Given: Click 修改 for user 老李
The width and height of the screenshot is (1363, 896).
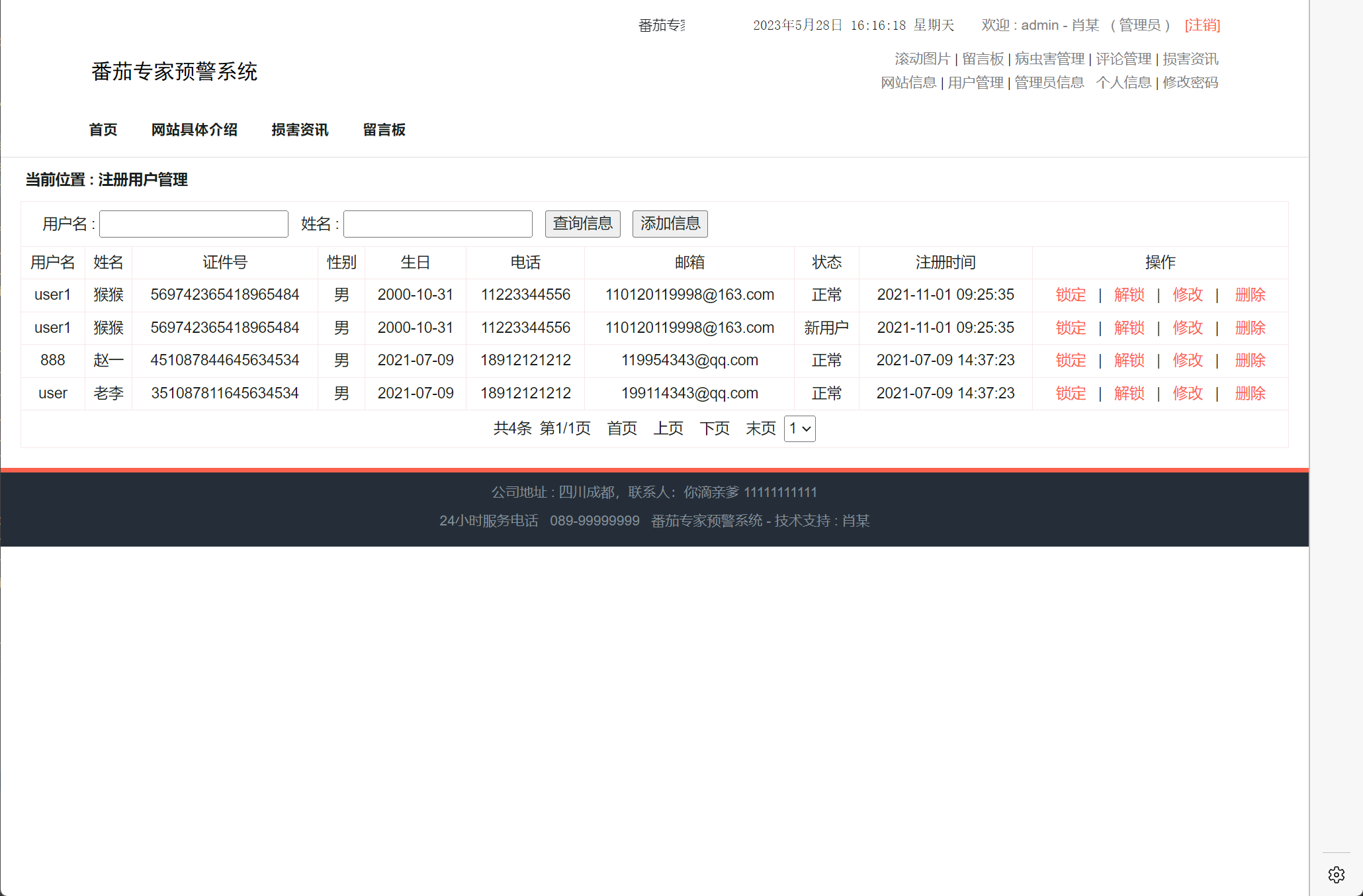Looking at the screenshot, I should 1187,394.
